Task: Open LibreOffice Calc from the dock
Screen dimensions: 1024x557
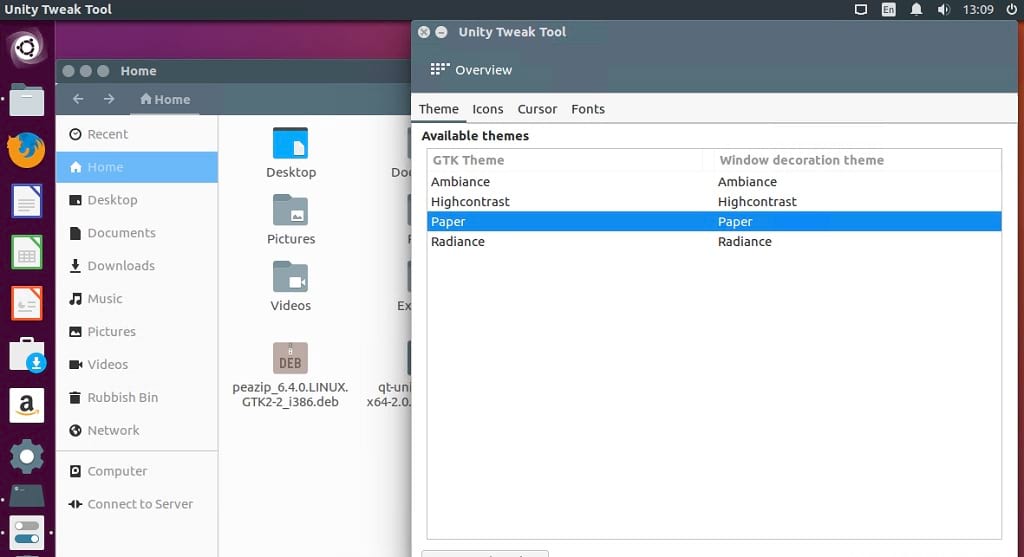Action: [27, 252]
